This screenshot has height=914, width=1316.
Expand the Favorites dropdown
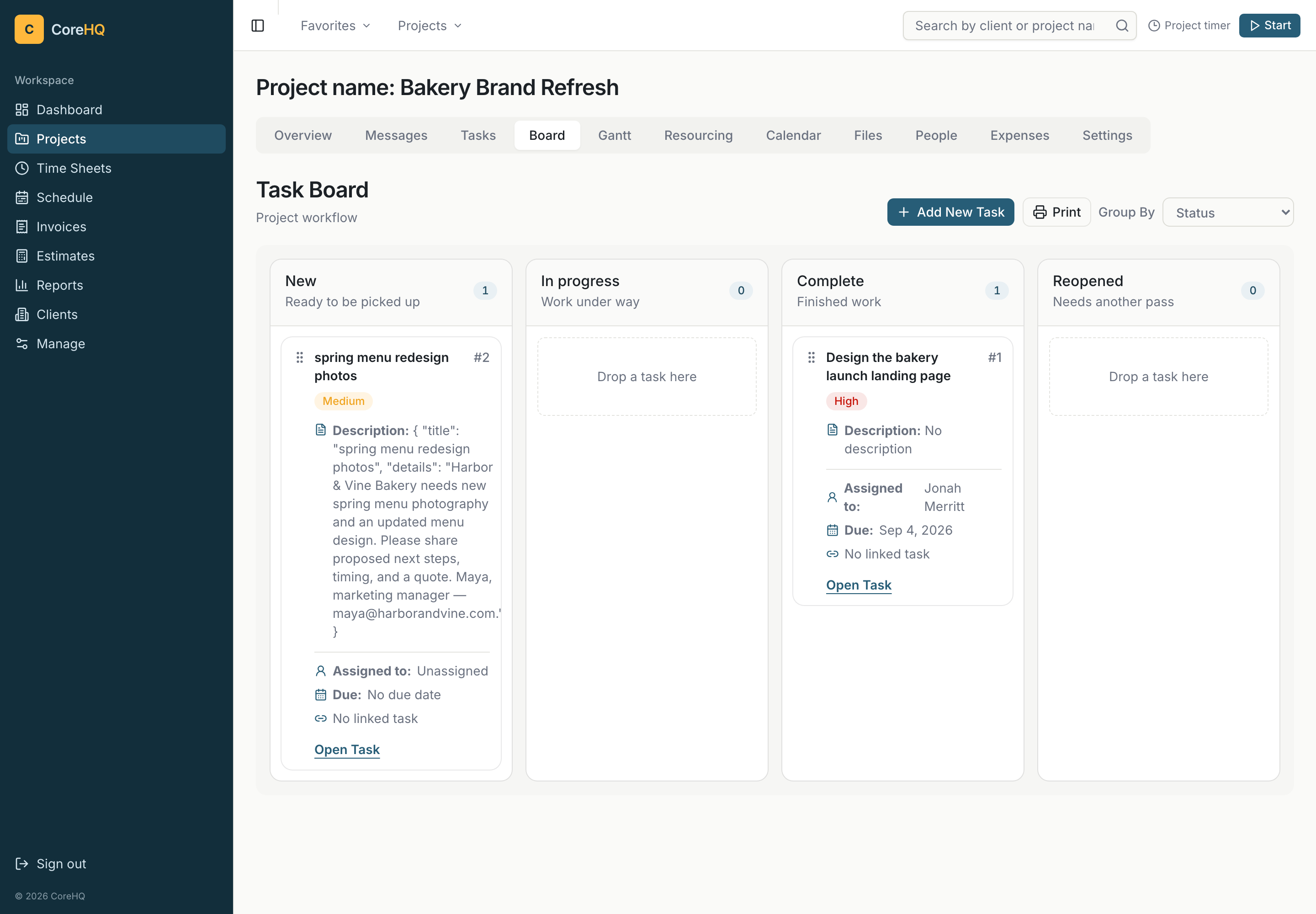(335, 26)
